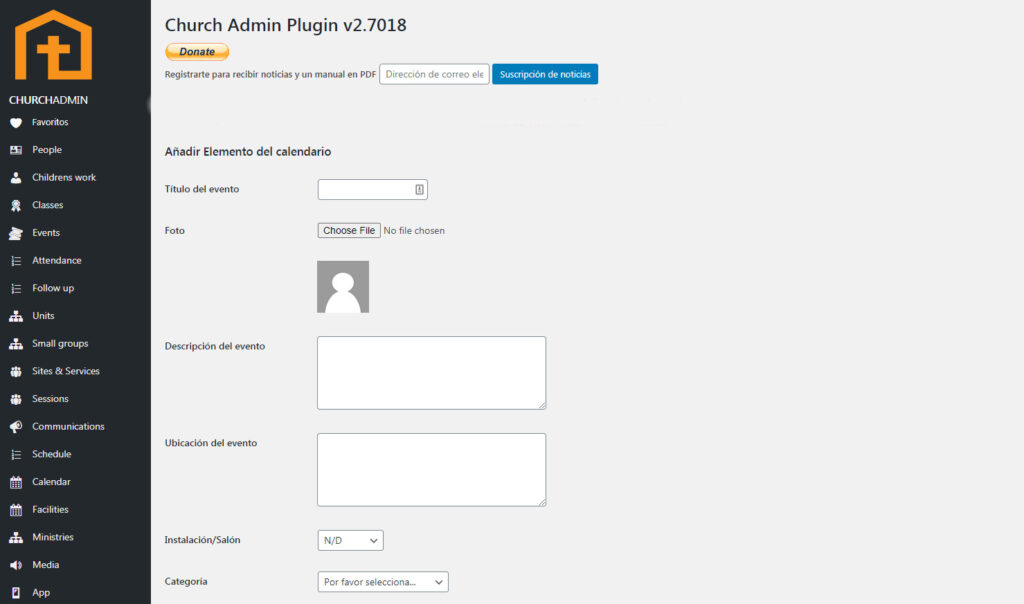The width and height of the screenshot is (1024, 604).
Task: Click the Childrens work person icon
Action: (15, 178)
